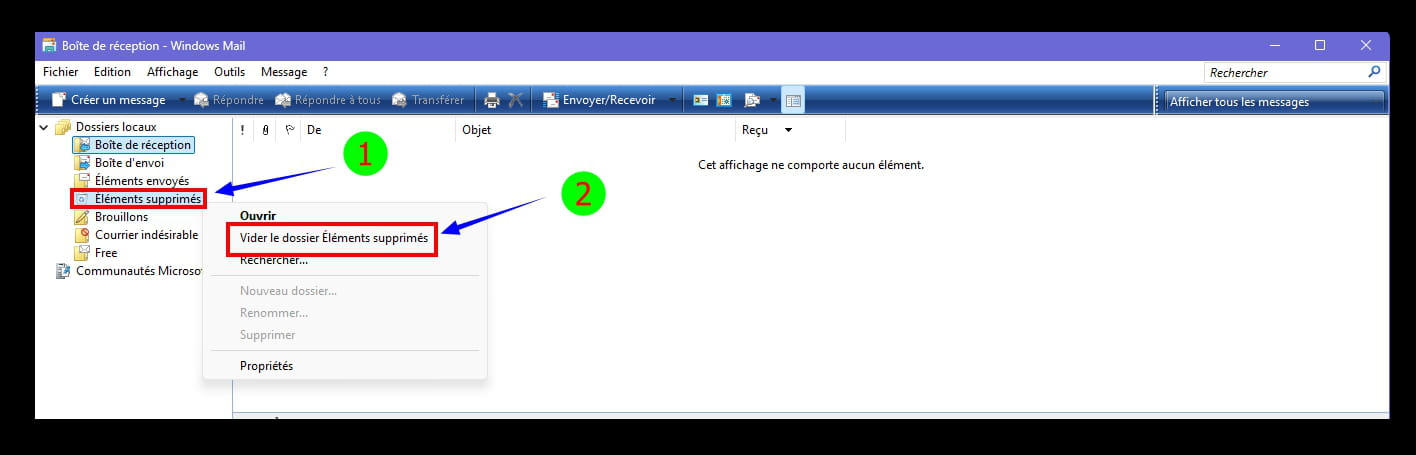
Task: Open the Afficher tous les messages view selector
Action: [x=1275, y=101]
